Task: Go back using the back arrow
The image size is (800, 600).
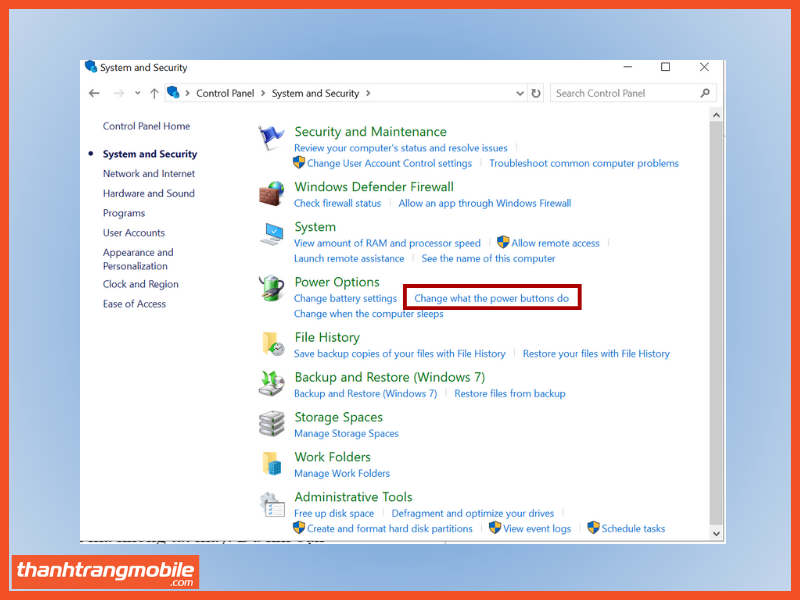Action: (x=94, y=93)
